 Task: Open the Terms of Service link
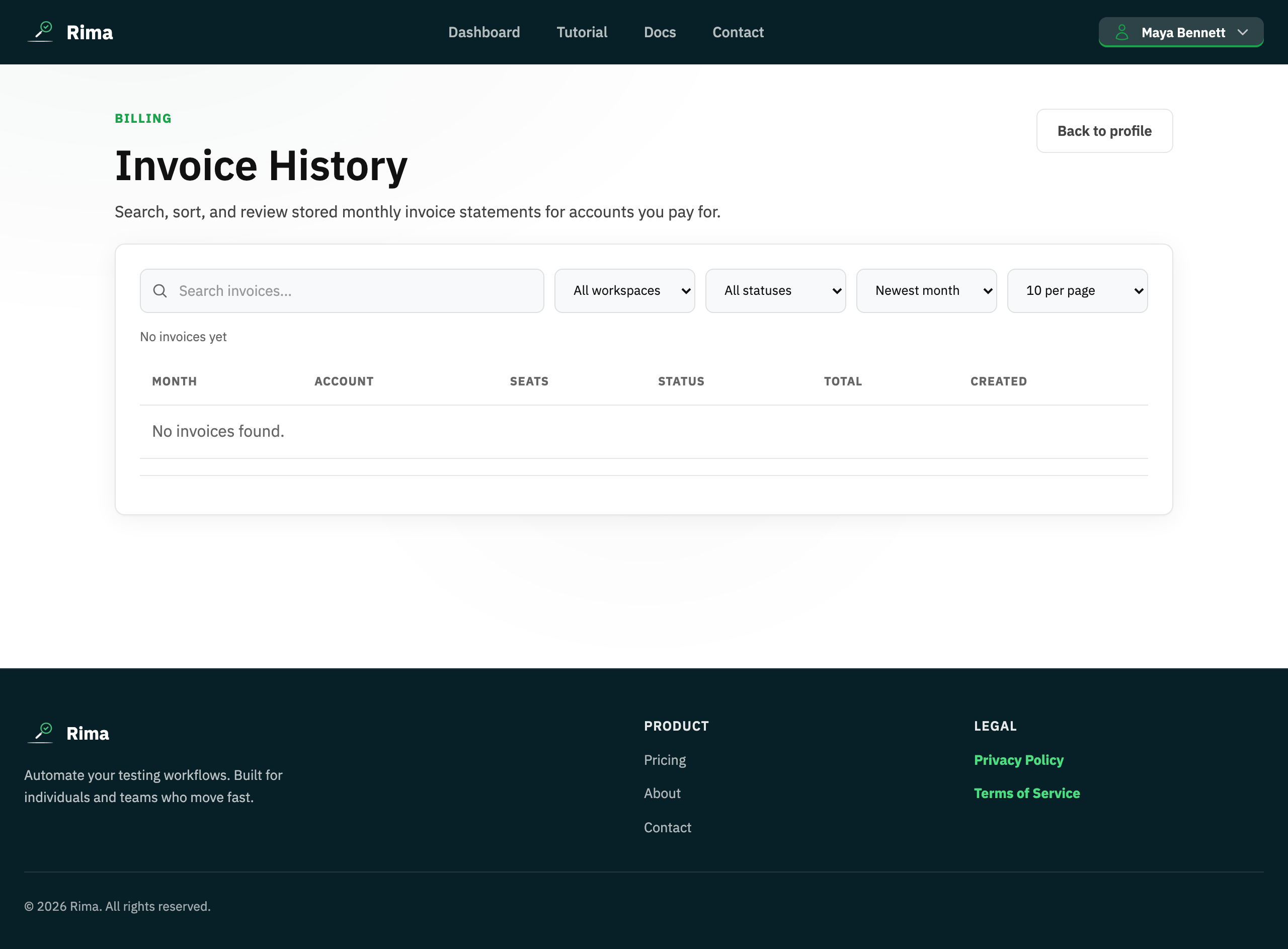pyautogui.click(x=1027, y=794)
